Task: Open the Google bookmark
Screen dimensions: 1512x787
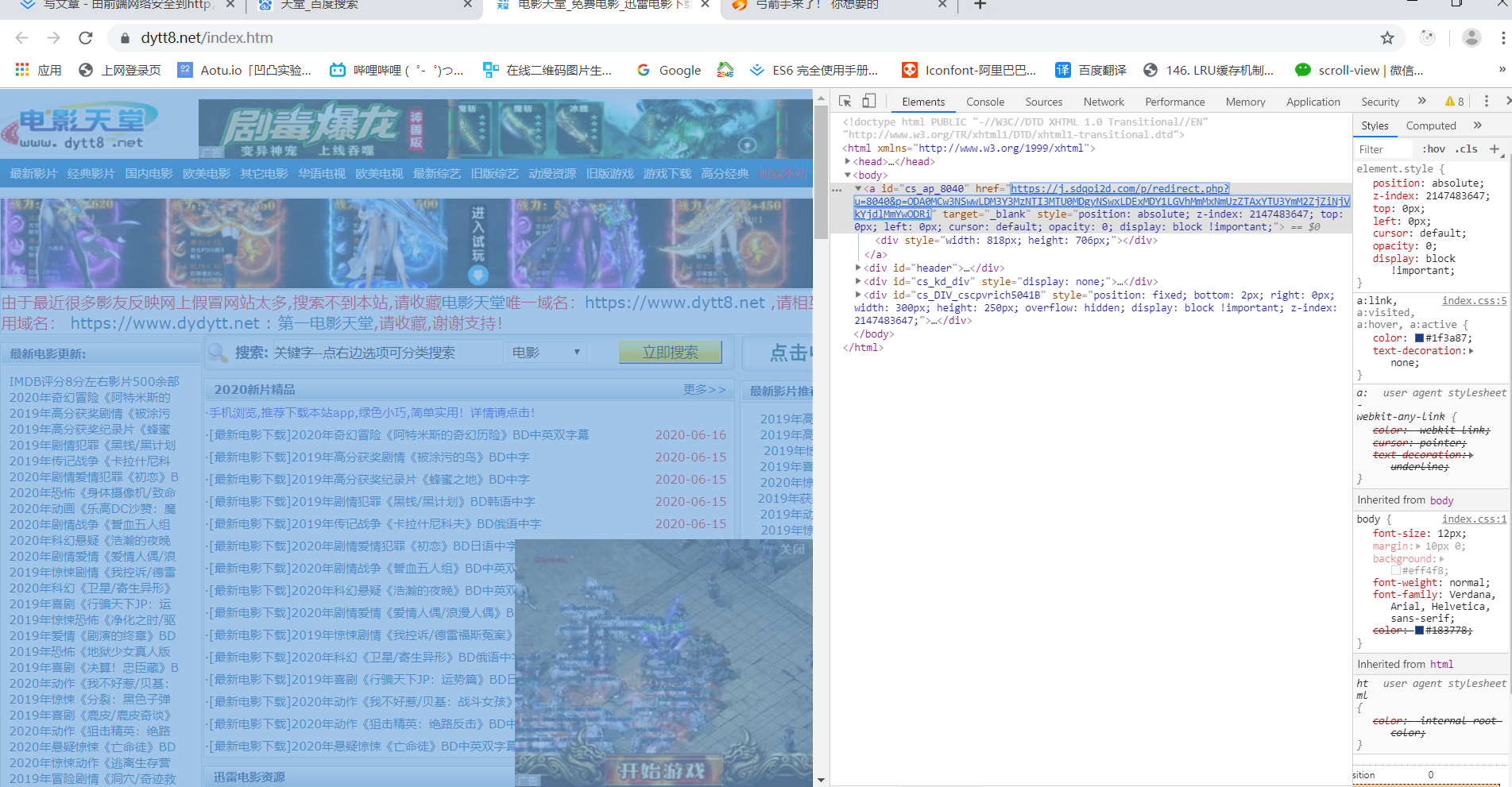Action: tap(669, 70)
